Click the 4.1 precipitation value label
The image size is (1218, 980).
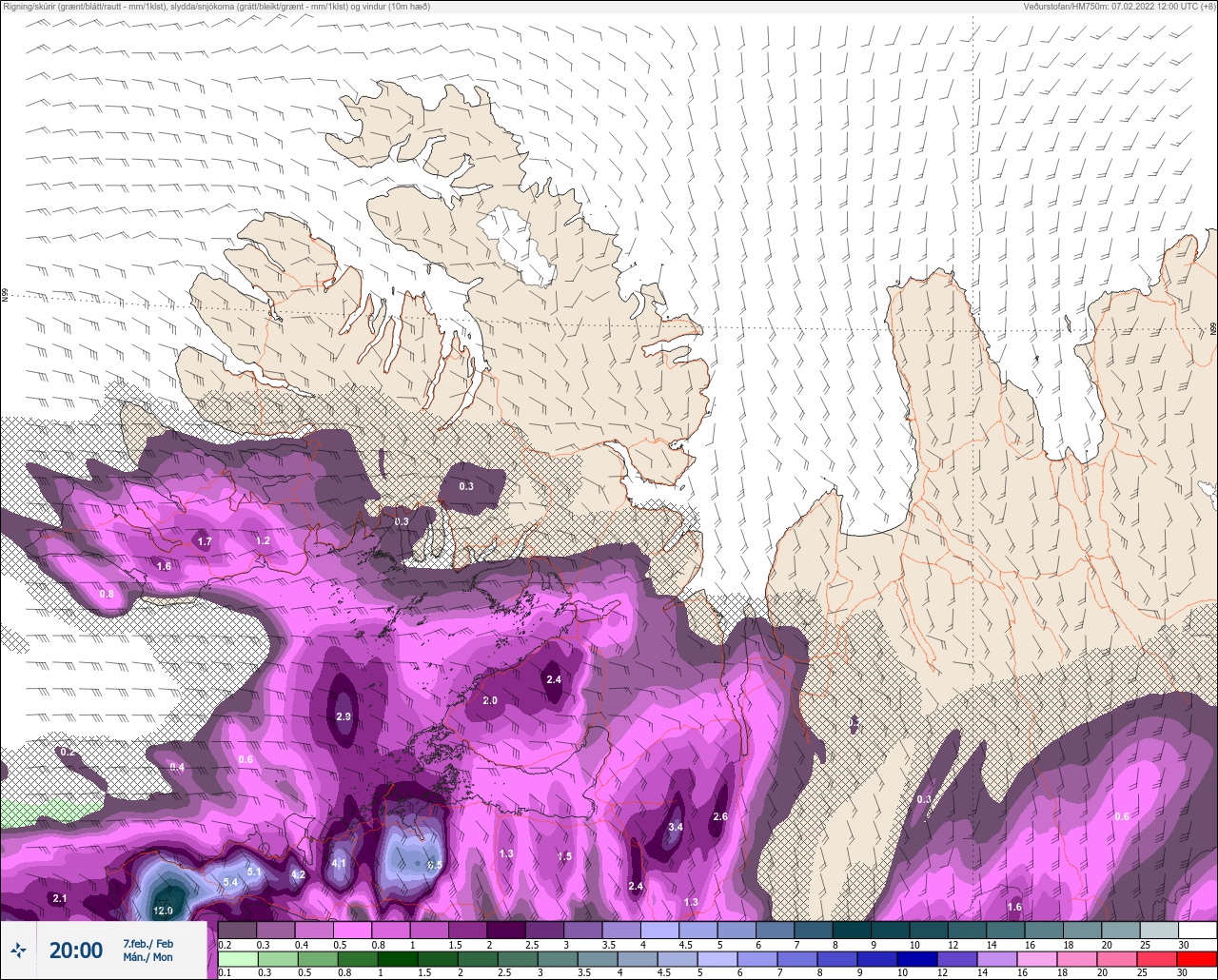(339, 863)
